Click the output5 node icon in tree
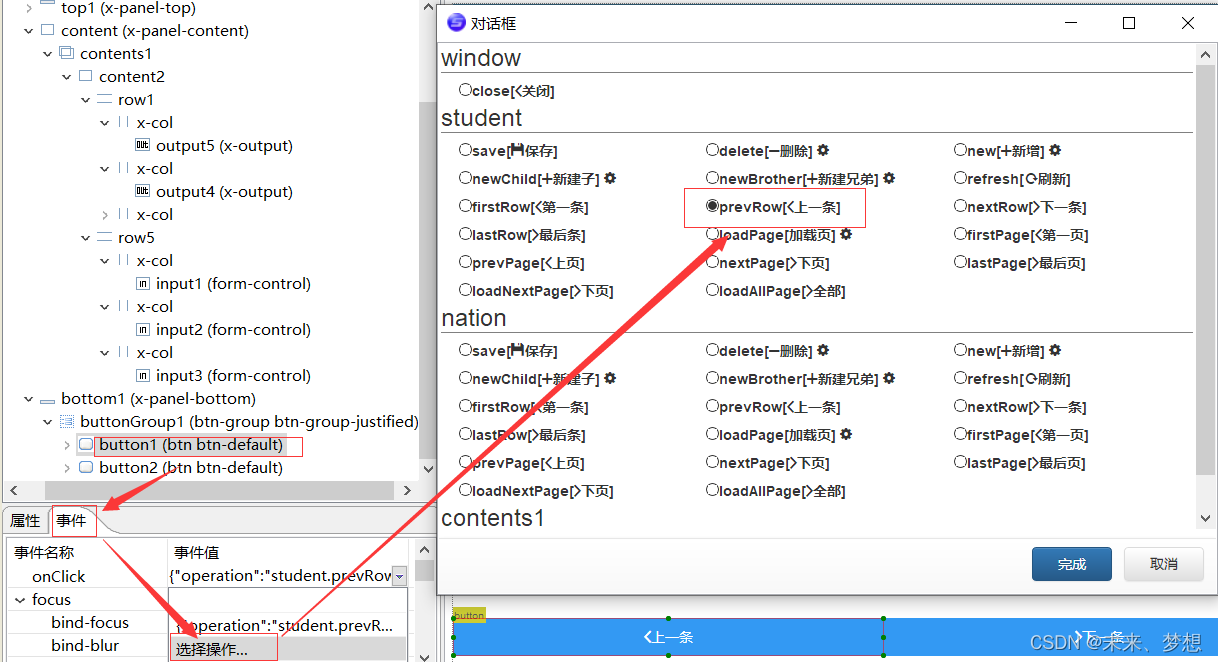This screenshot has height=662, width=1218. click(142, 145)
